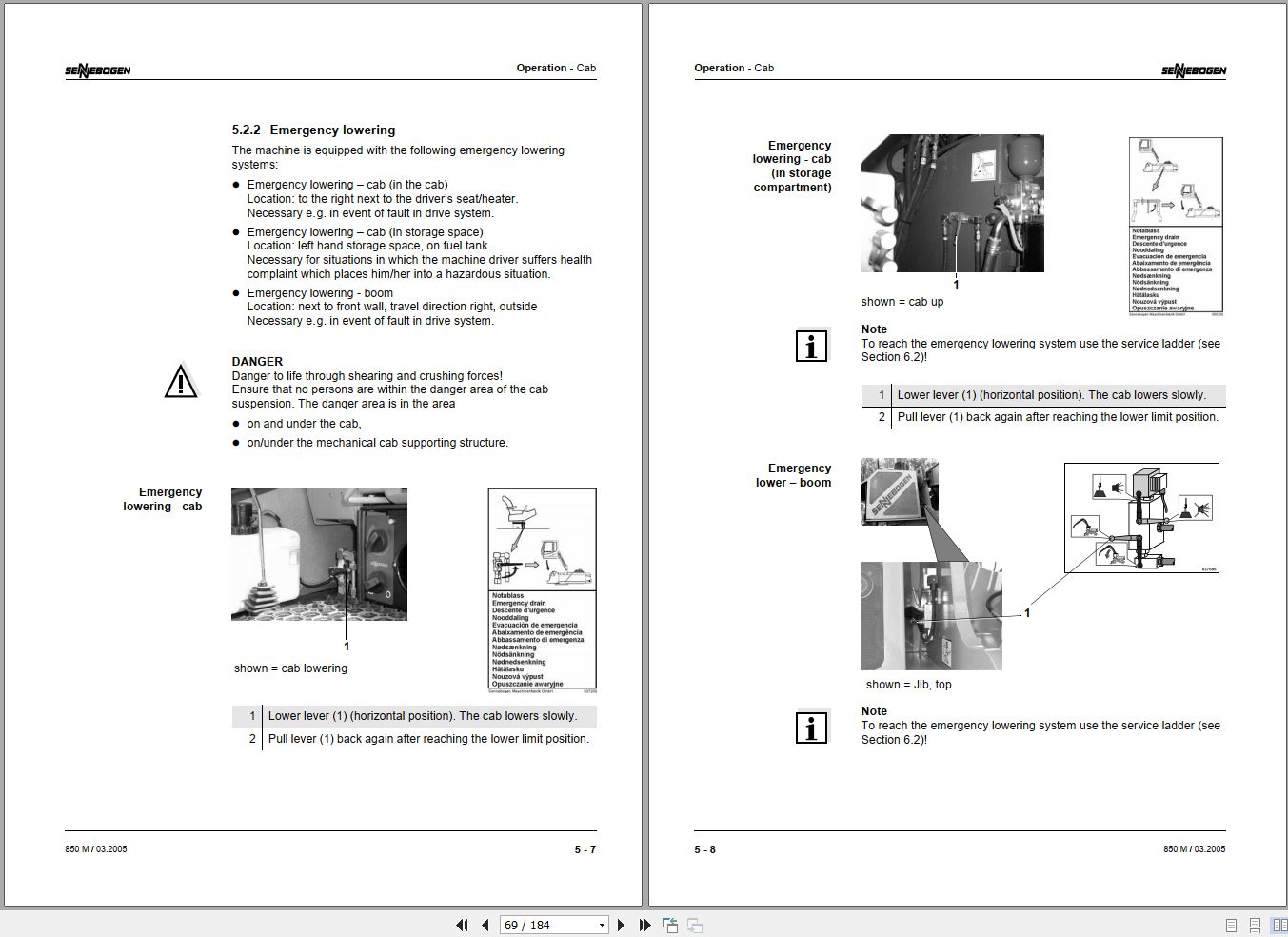Click the Sennebogen boom sign photo

point(900,491)
